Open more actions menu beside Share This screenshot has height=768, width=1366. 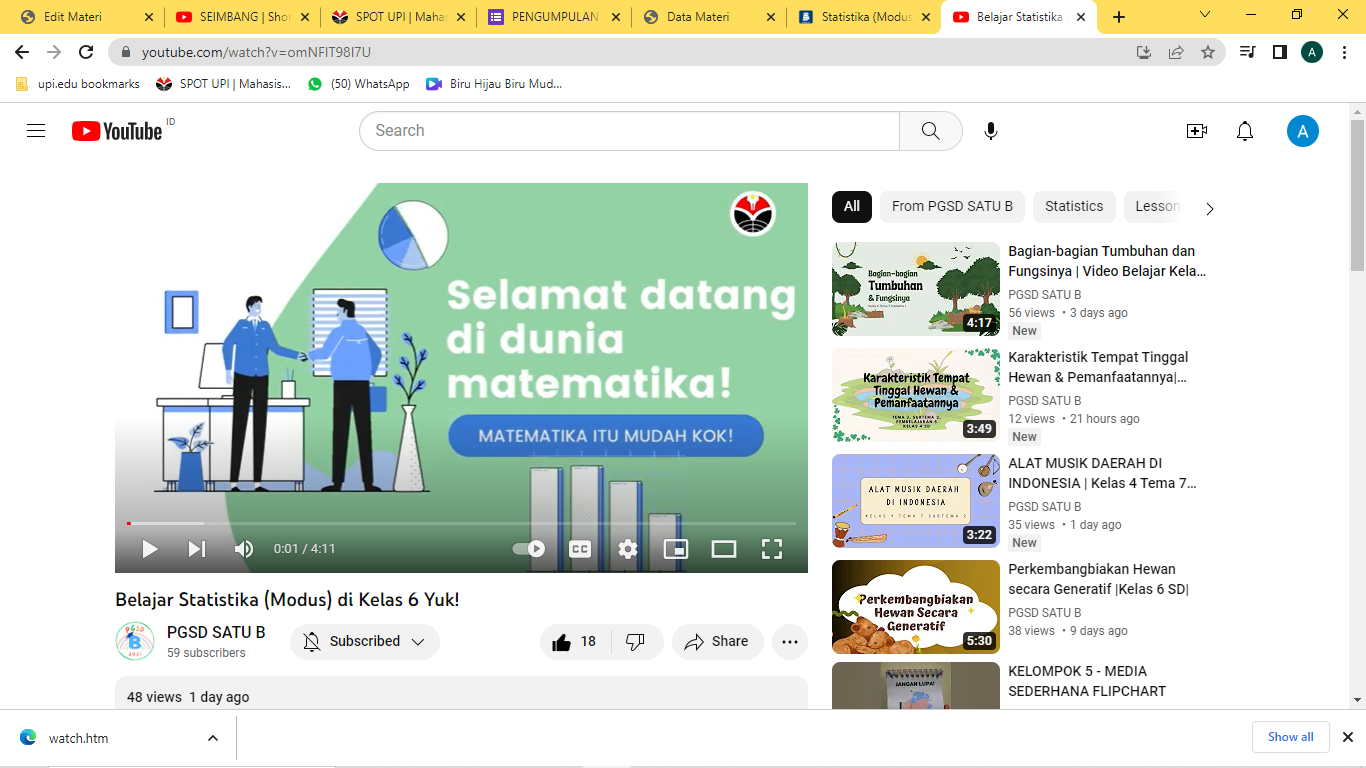coord(789,642)
